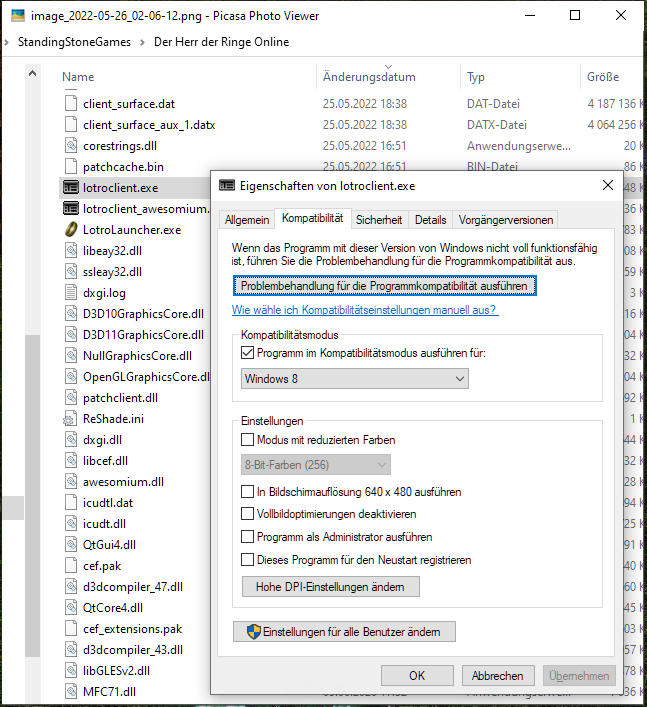Select the QtCore4.dll file name
The height and width of the screenshot is (707, 647).
point(113,608)
